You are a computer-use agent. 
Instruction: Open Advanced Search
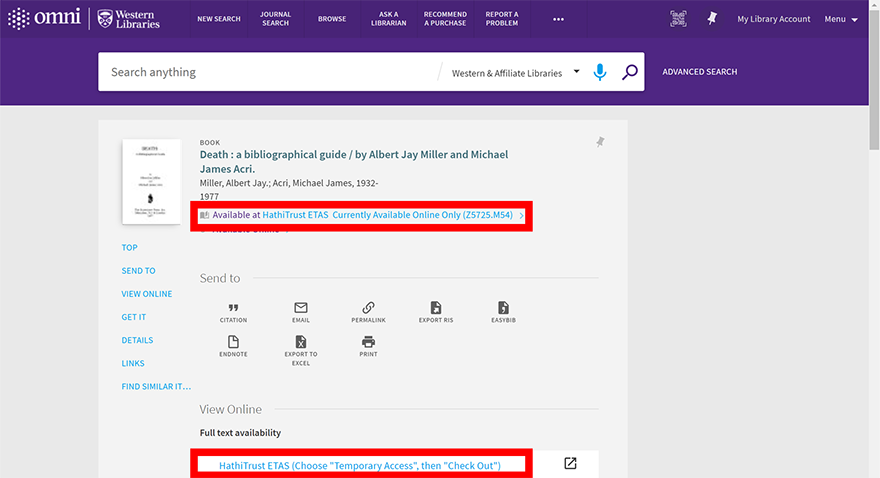point(699,72)
